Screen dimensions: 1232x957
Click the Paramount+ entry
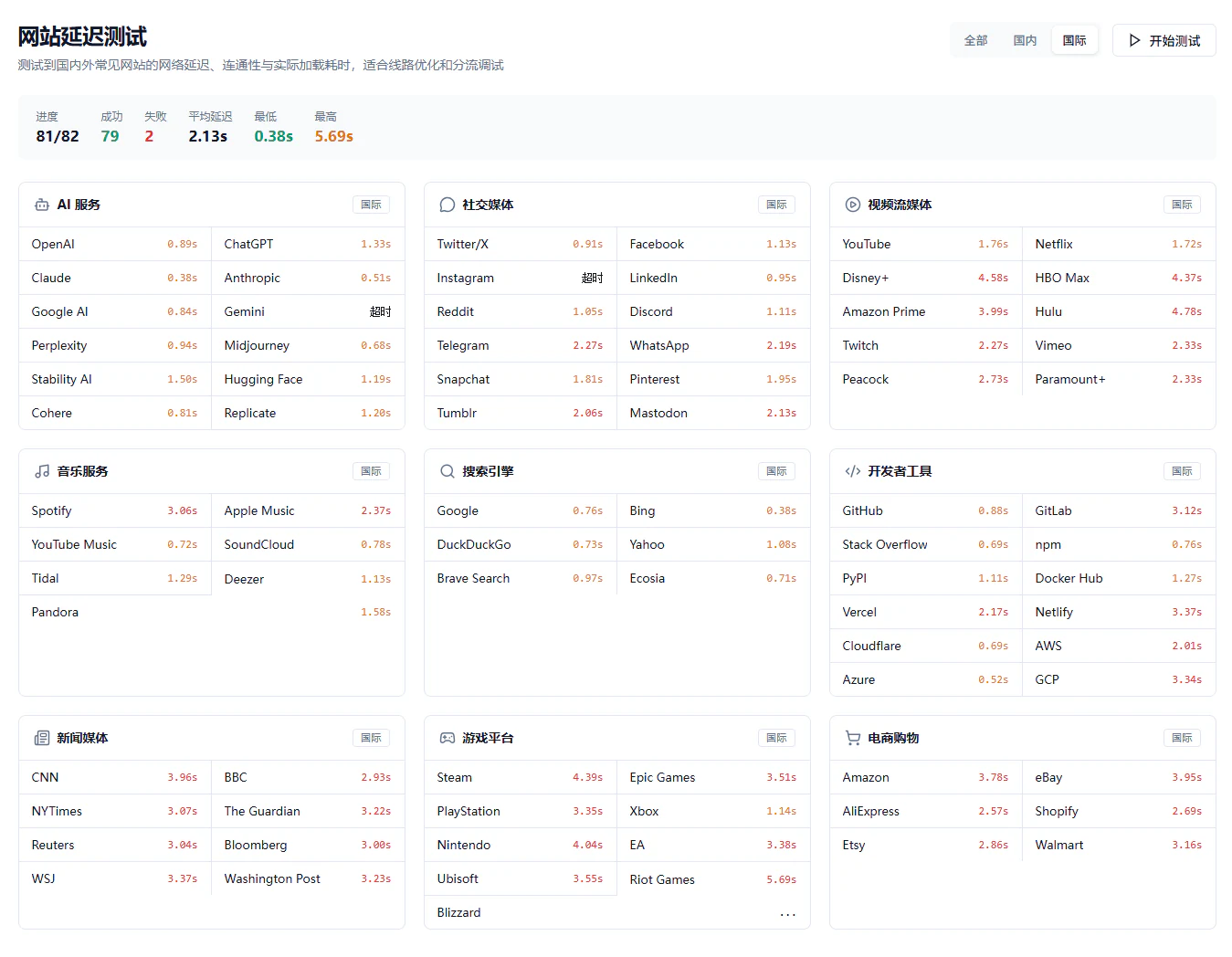pos(1119,379)
